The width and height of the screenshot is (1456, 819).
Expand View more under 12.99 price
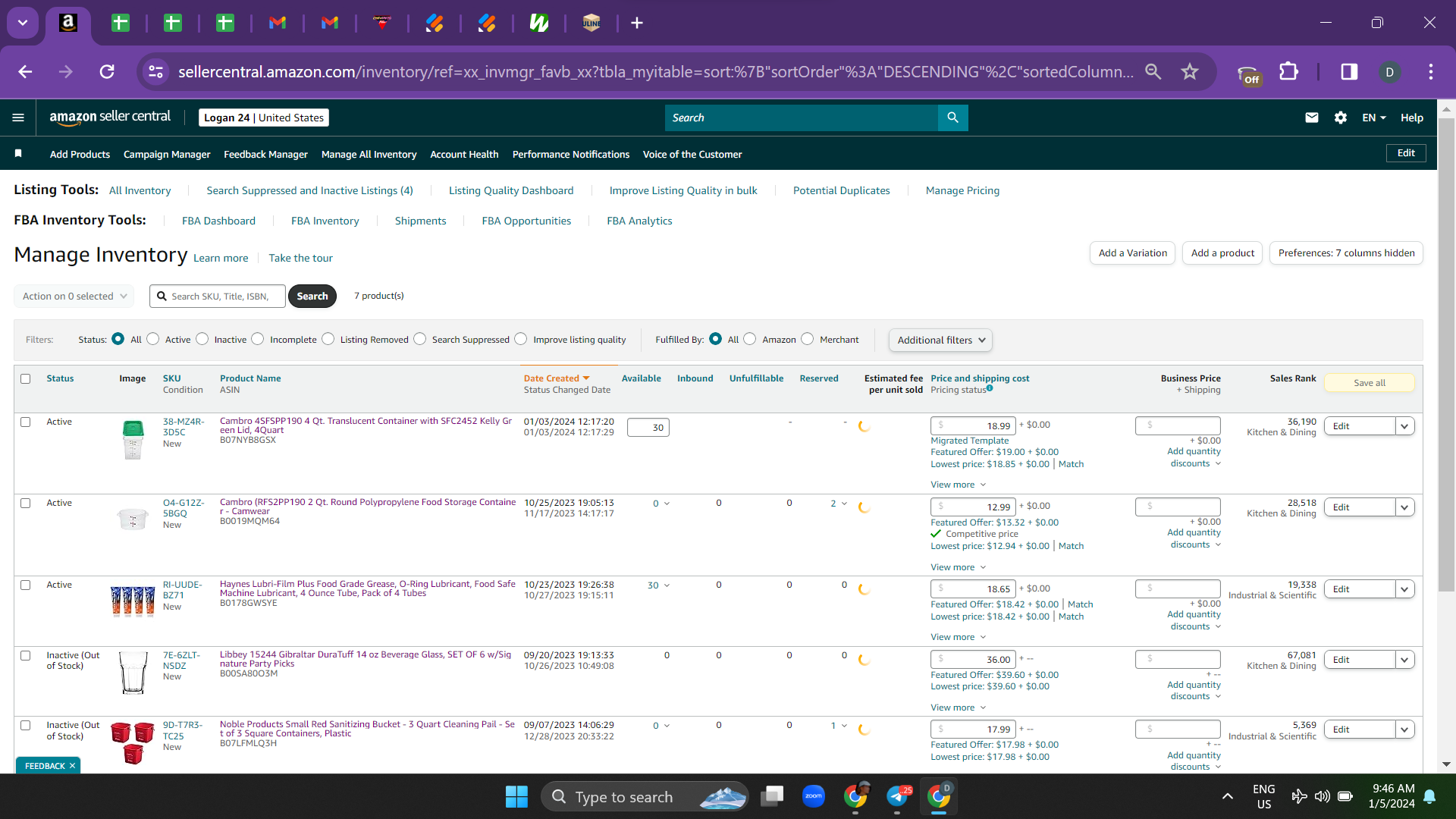pyautogui.click(x=959, y=567)
